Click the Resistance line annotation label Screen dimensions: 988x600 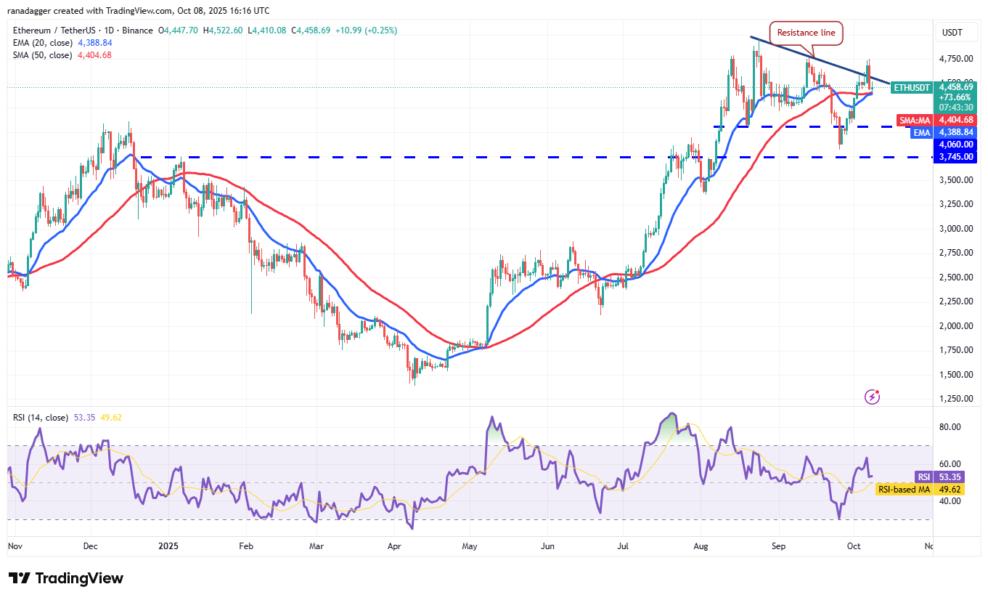(x=806, y=31)
